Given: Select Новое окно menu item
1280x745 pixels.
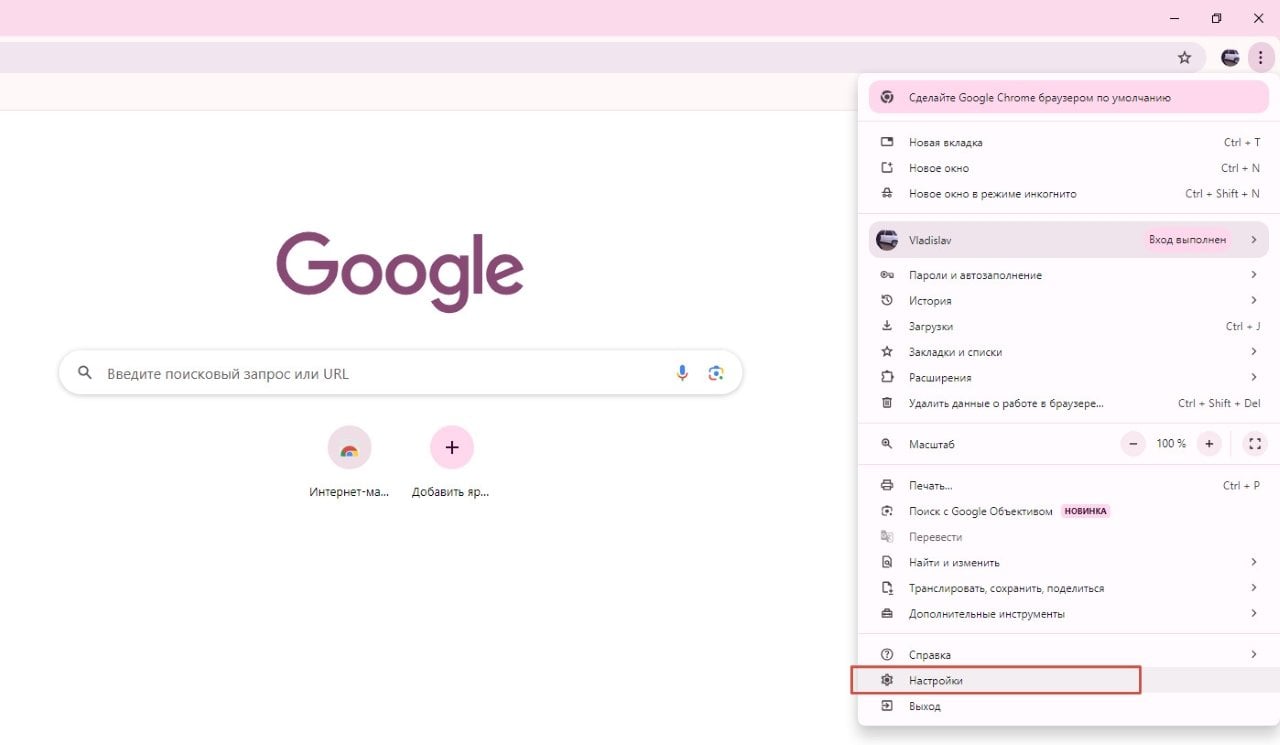Looking at the screenshot, I should (x=1069, y=168).
